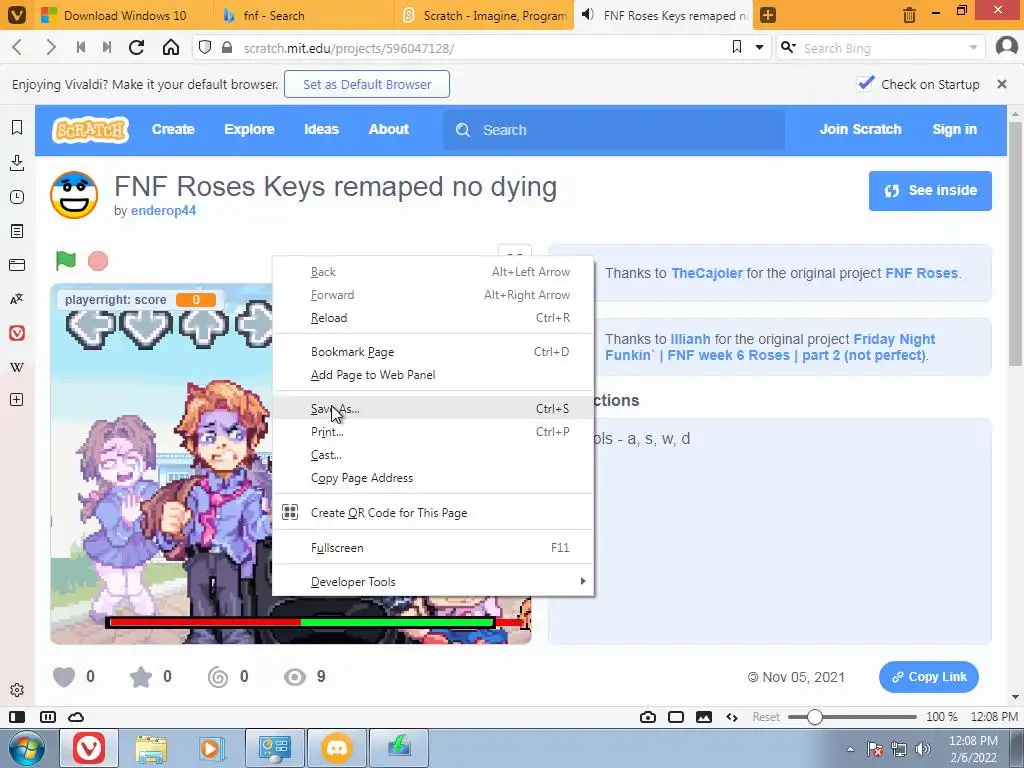Toggle the panel visibility in status bar
Image resolution: width=1024 pixels, height=768 pixels.
(17, 717)
